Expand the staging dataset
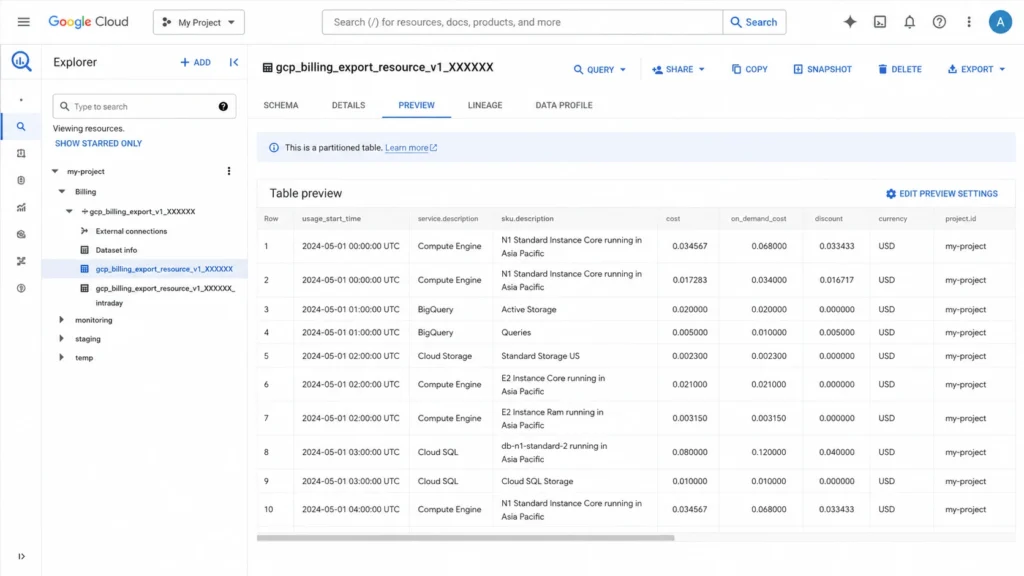The width and height of the screenshot is (1024, 576). click(61, 338)
